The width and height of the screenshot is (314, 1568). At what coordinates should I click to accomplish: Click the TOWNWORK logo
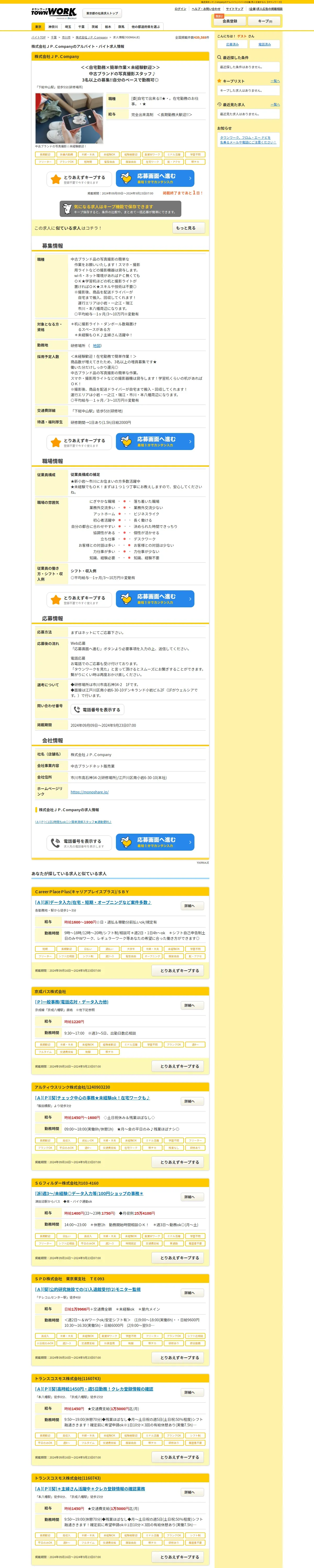tap(54, 13)
